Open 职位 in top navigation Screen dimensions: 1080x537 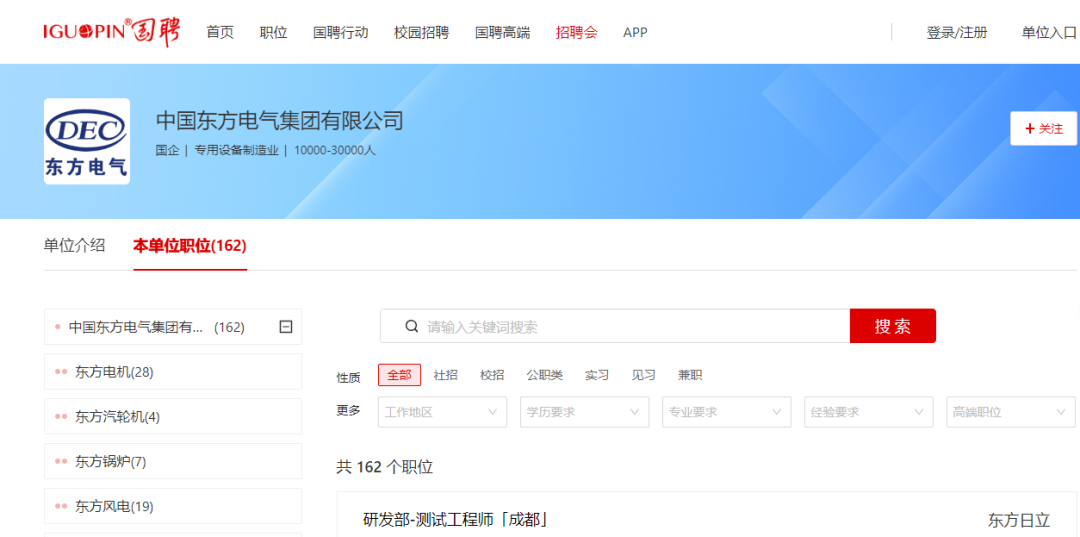[x=273, y=32]
